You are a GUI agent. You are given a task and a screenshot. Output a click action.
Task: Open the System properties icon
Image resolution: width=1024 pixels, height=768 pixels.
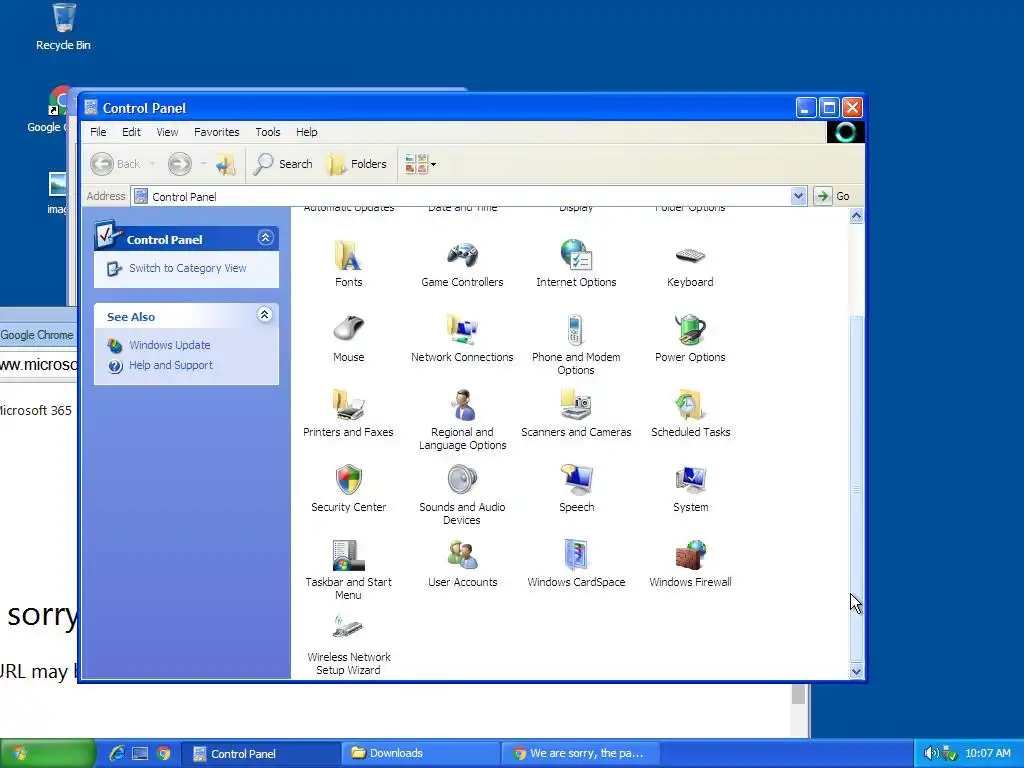[x=690, y=489]
